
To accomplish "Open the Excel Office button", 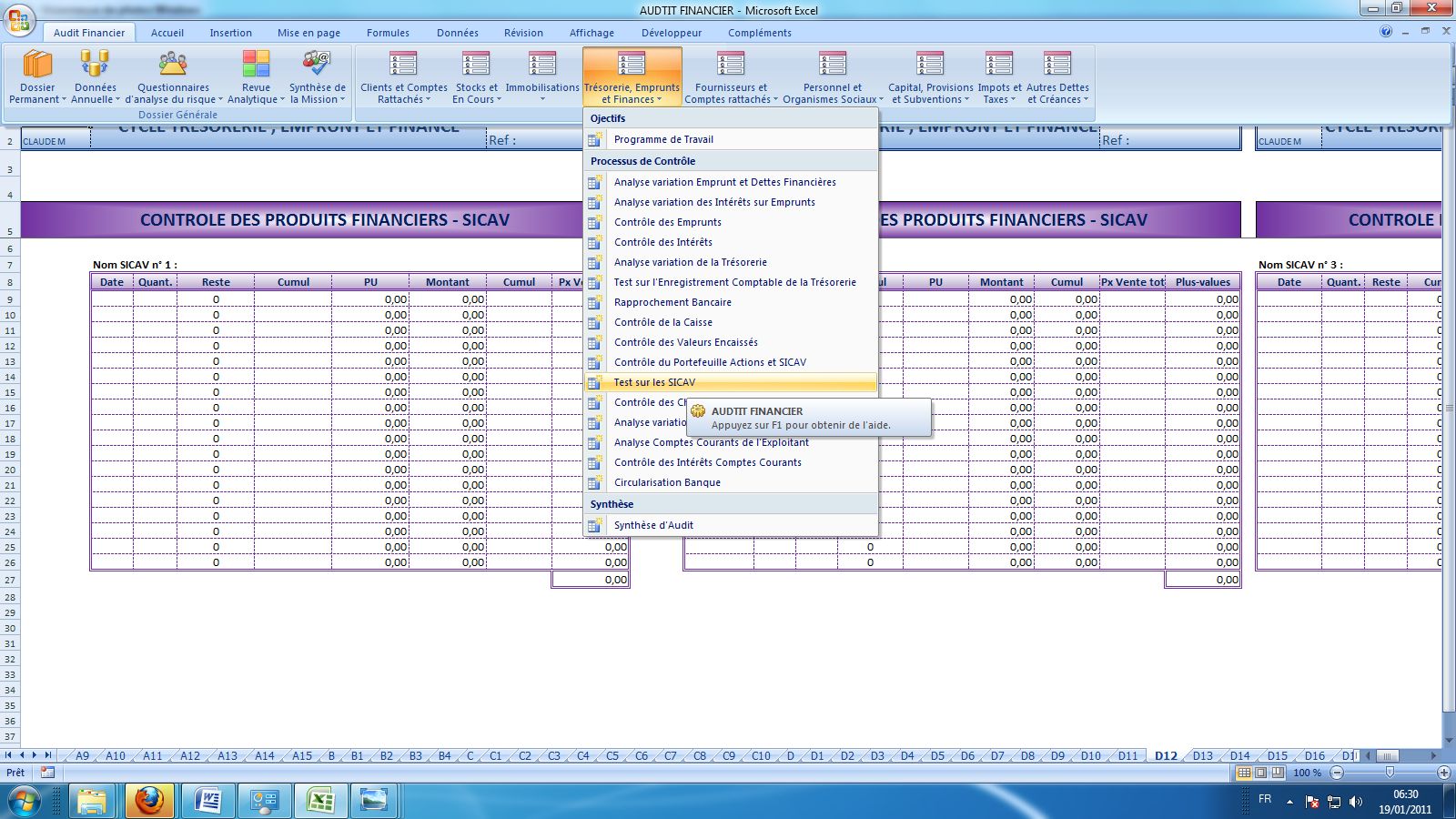I will [x=18, y=20].
